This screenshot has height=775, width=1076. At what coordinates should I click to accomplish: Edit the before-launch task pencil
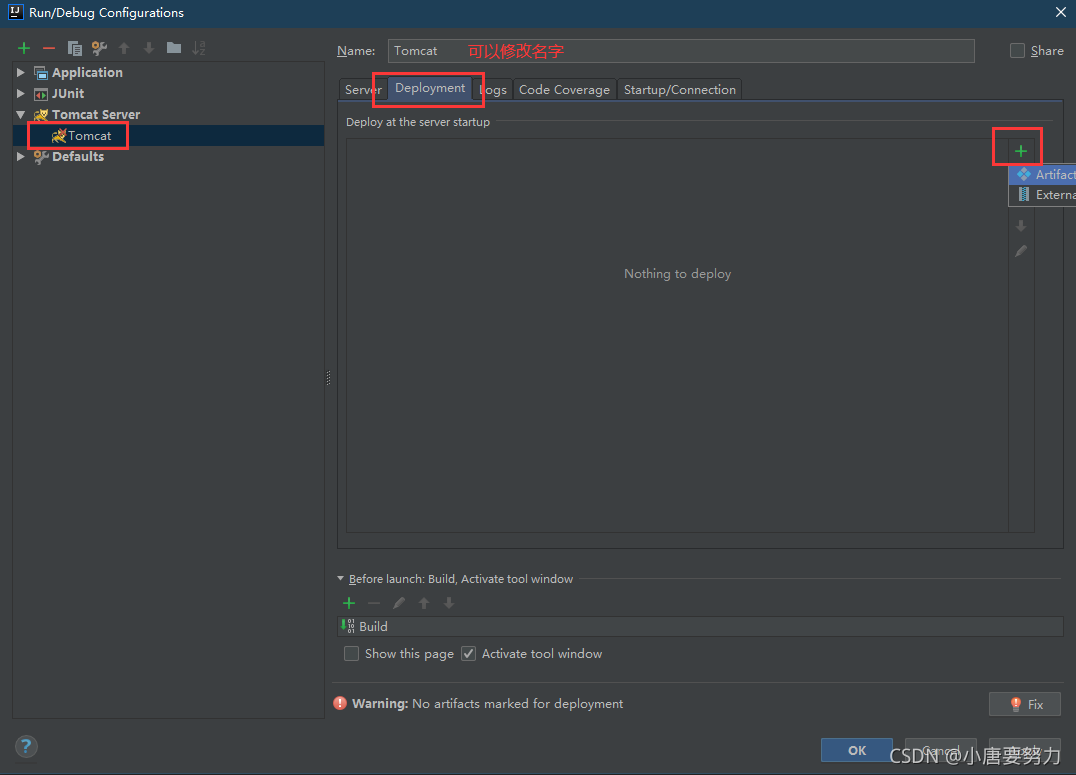[x=399, y=603]
